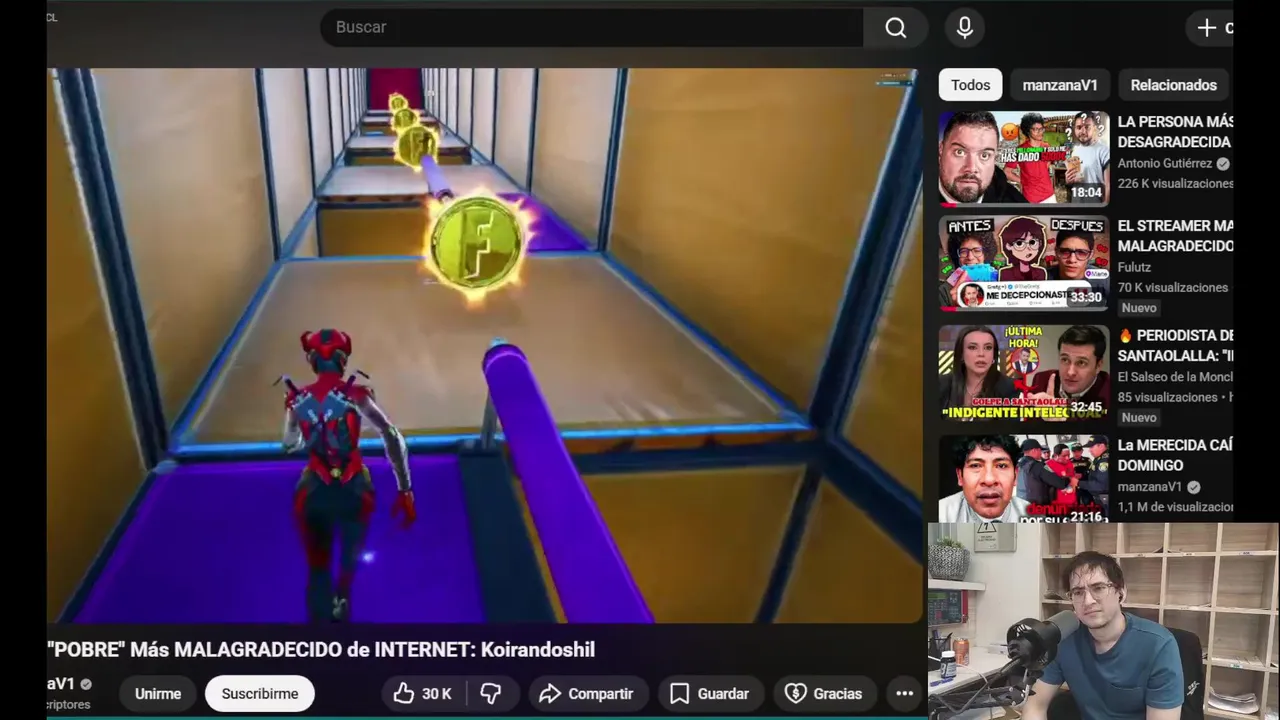Click verified badge beside channel name
This screenshot has height=720, width=1280.
click(86, 684)
